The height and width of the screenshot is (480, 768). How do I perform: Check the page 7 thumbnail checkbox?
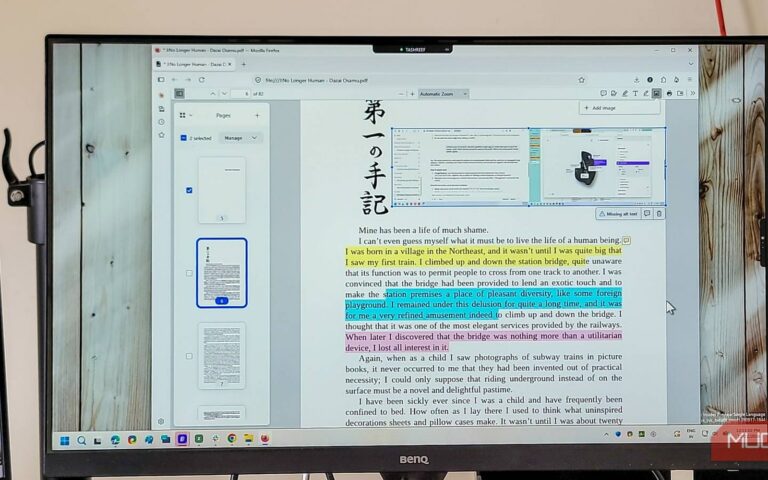(189, 356)
